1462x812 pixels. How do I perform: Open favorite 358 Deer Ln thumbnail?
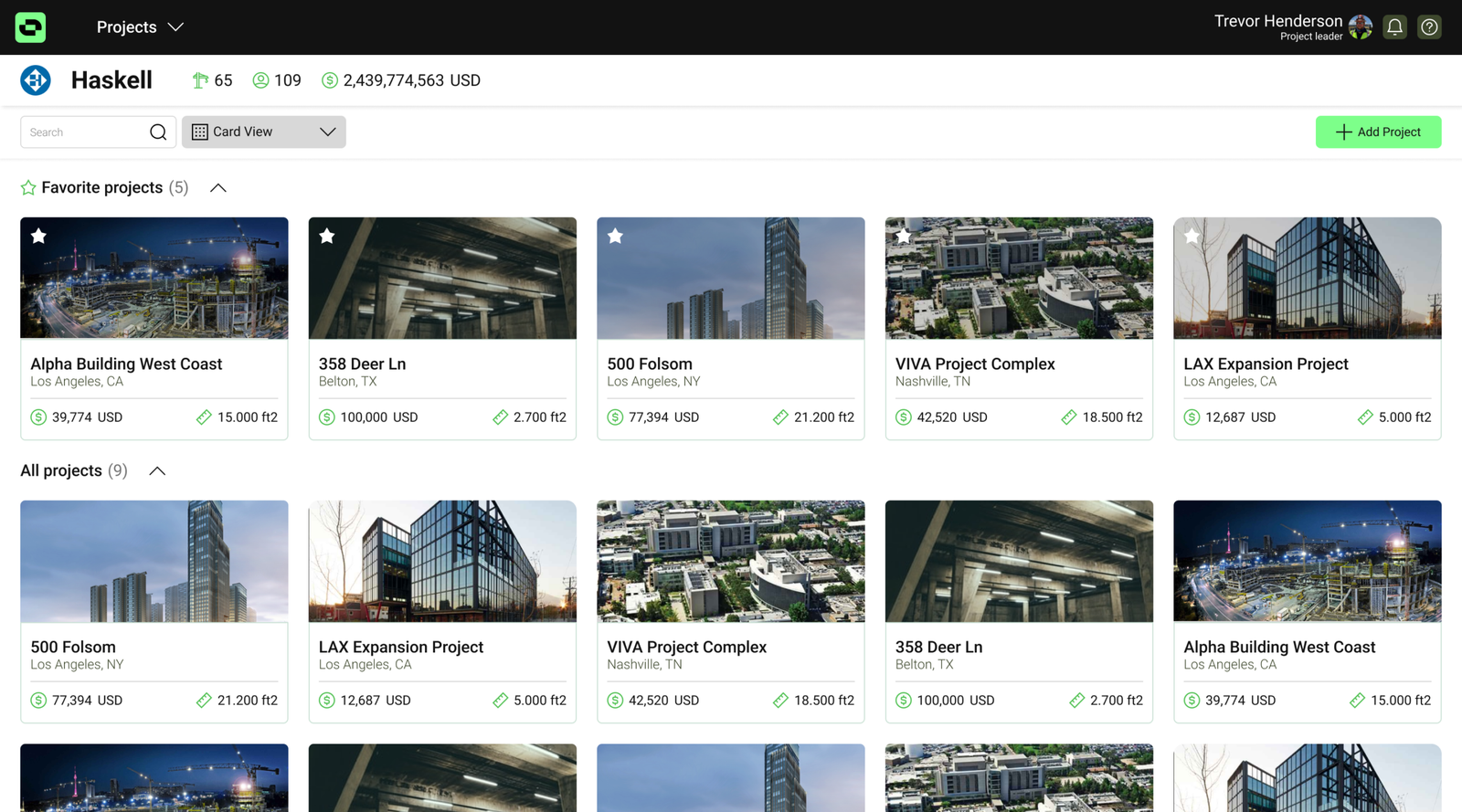pos(442,278)
